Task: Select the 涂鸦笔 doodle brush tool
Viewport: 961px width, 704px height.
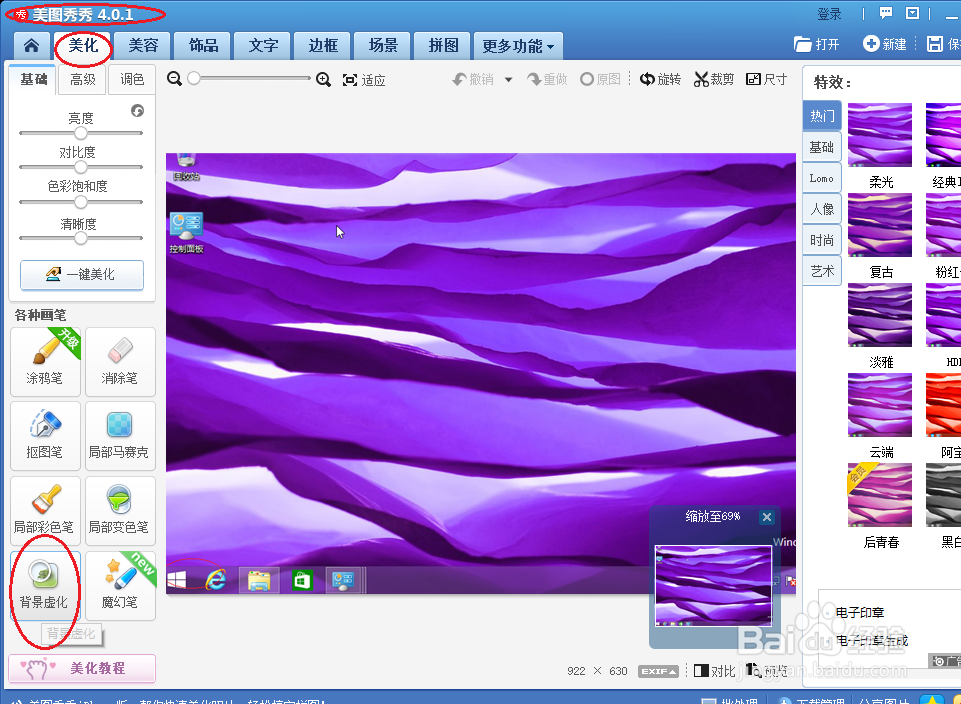Action: pyautogui.click(x=45, y=361)
